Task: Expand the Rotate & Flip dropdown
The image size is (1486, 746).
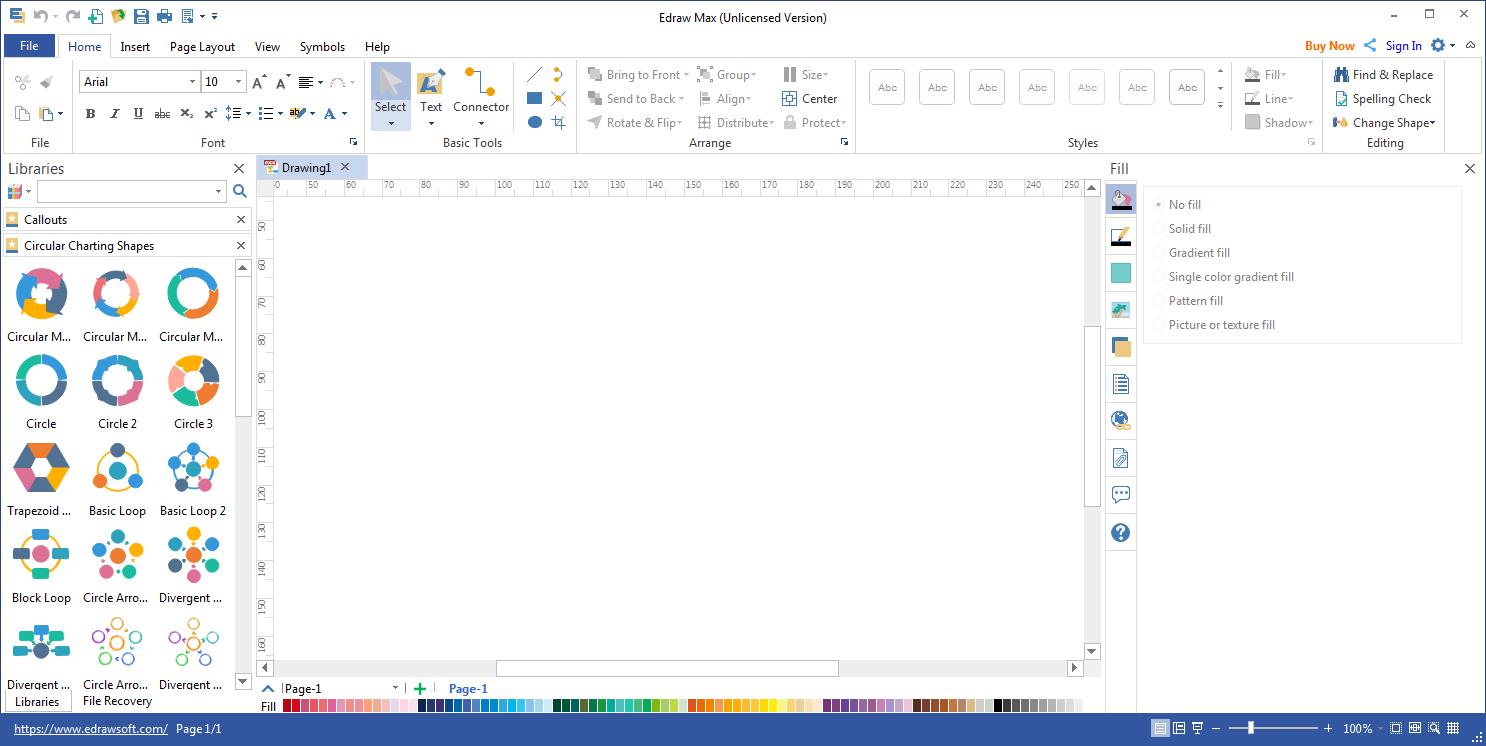Action: 681,123
